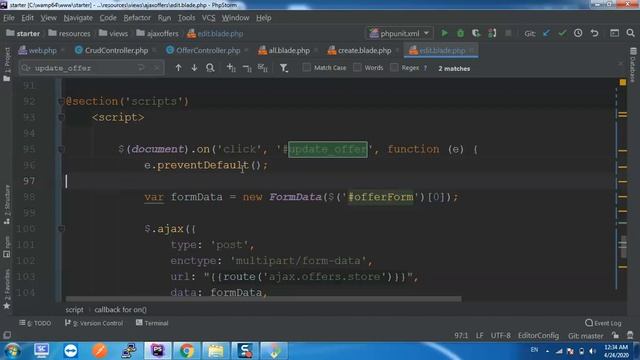
Task: Open Search Everywhere magnifier icon
Action: tap(631, 33)
